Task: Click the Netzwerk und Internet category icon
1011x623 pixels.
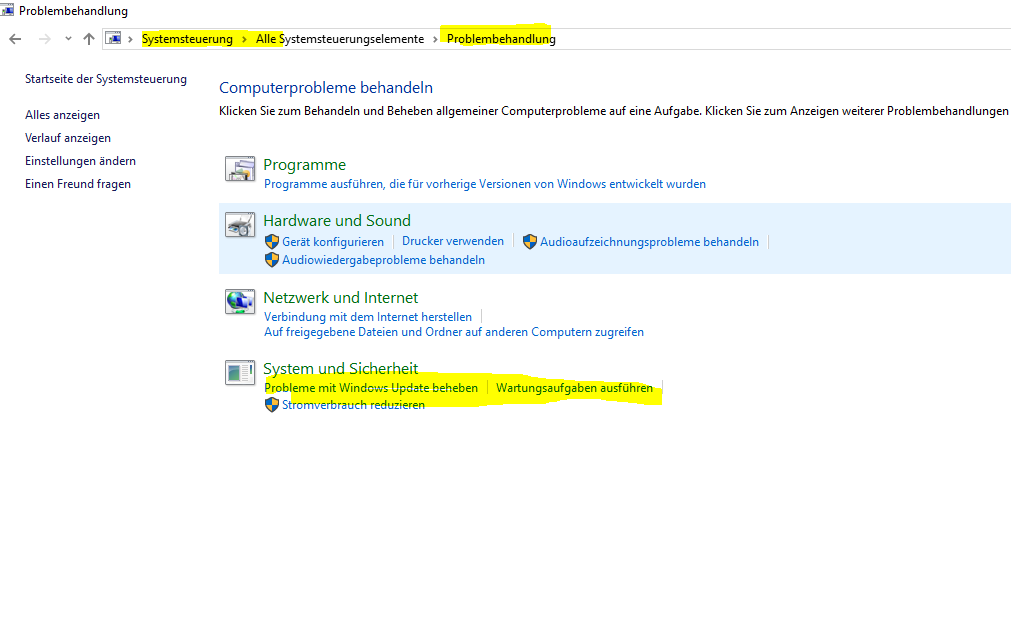Action: coord(240,302)
